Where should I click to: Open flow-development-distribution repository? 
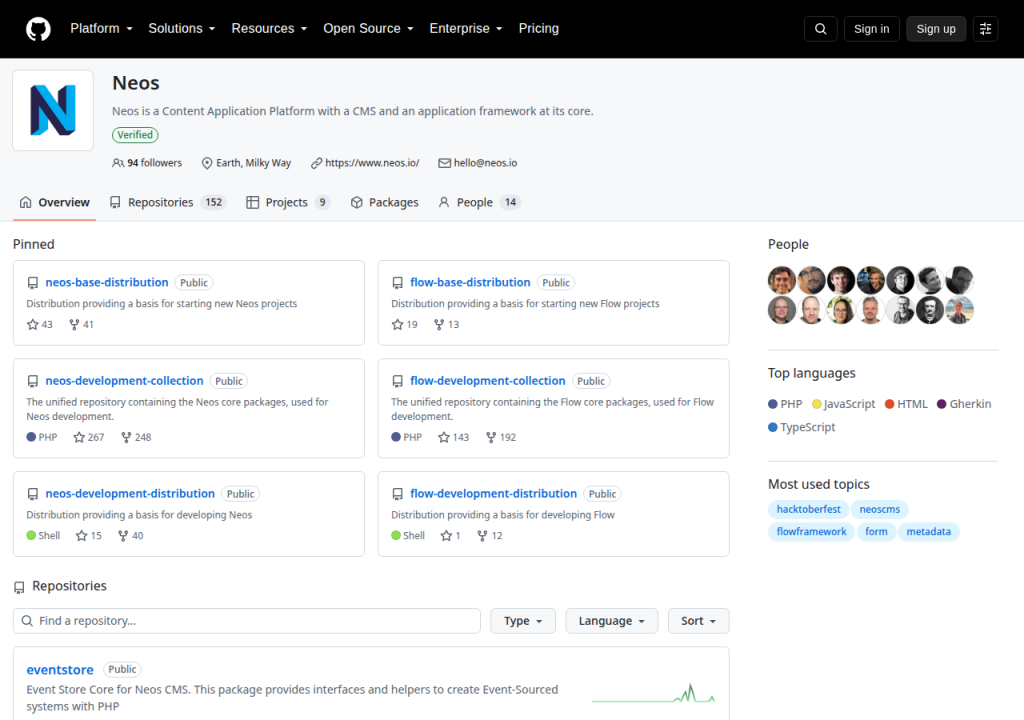(494, 494)
